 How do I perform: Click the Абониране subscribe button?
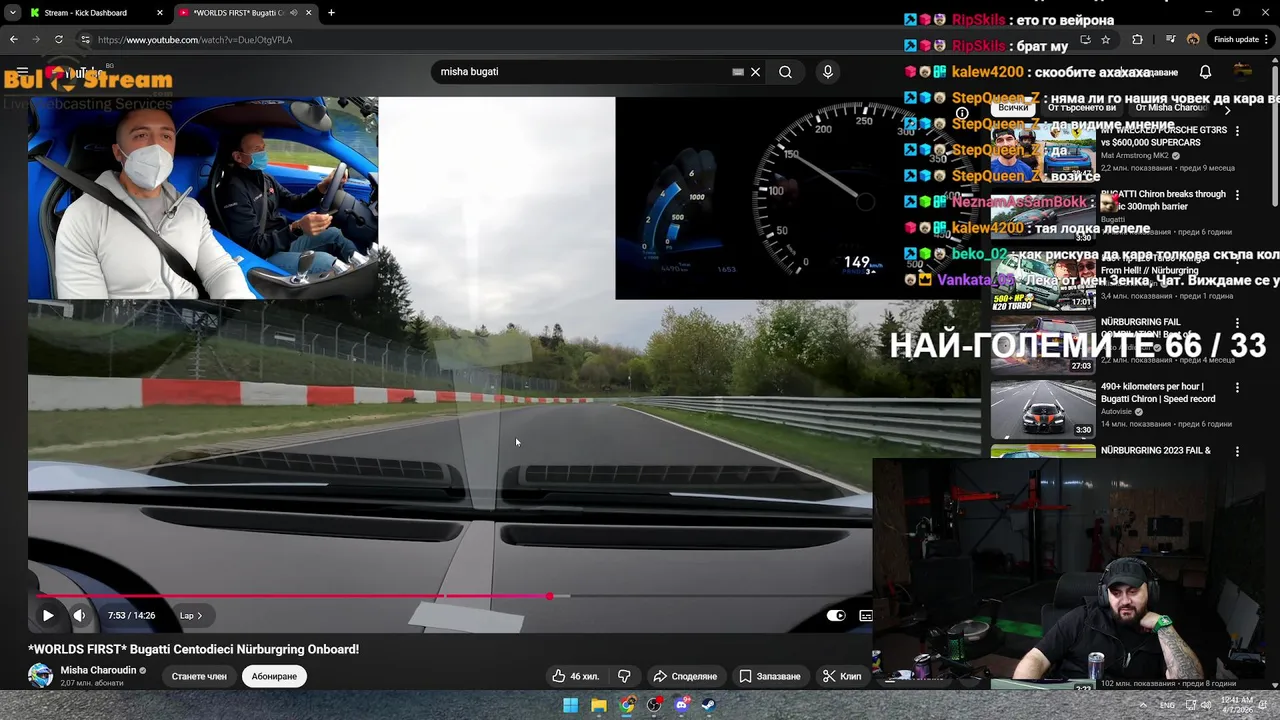pos(274,677)
